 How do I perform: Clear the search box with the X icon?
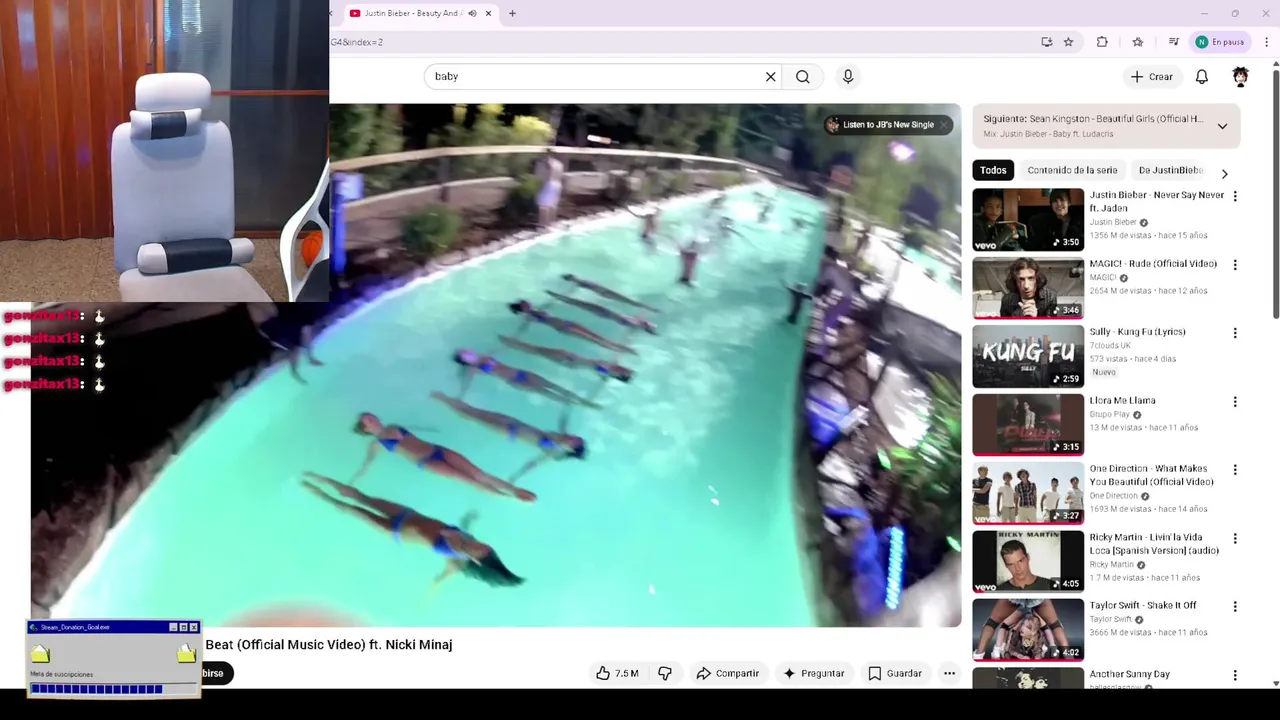770,77
